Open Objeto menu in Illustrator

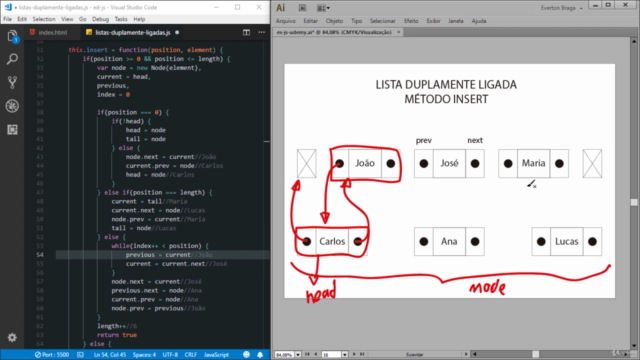[334, 21]
